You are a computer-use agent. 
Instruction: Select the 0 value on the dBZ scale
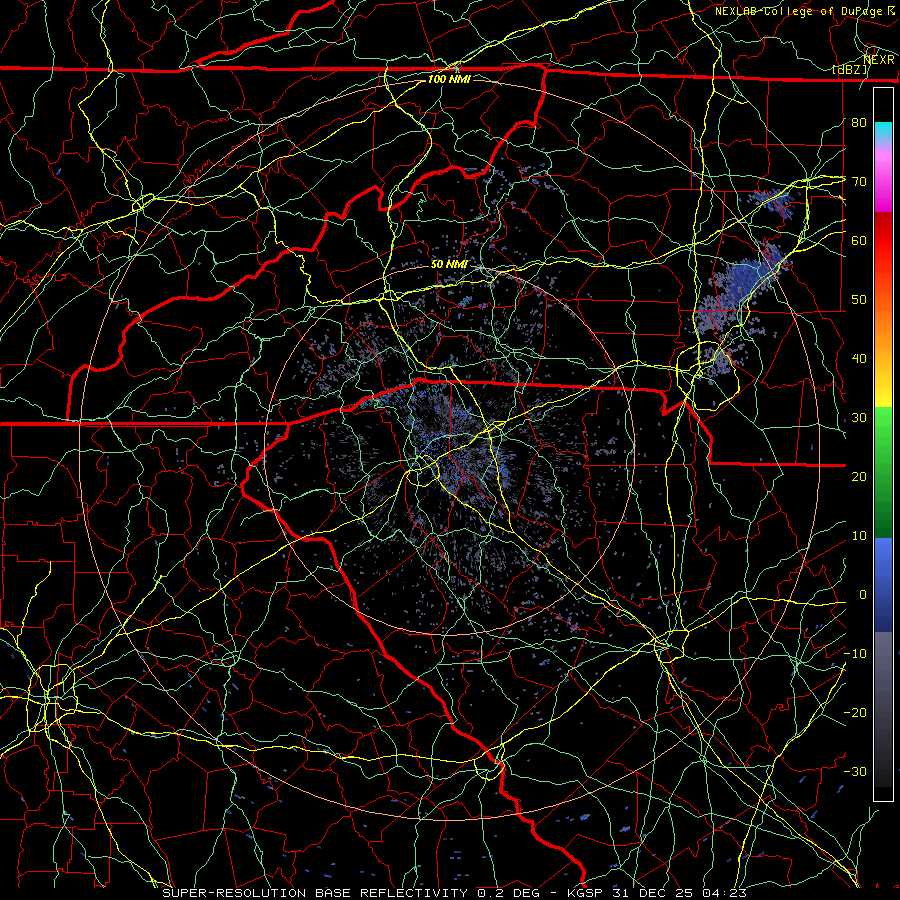(x=863, y=595)
